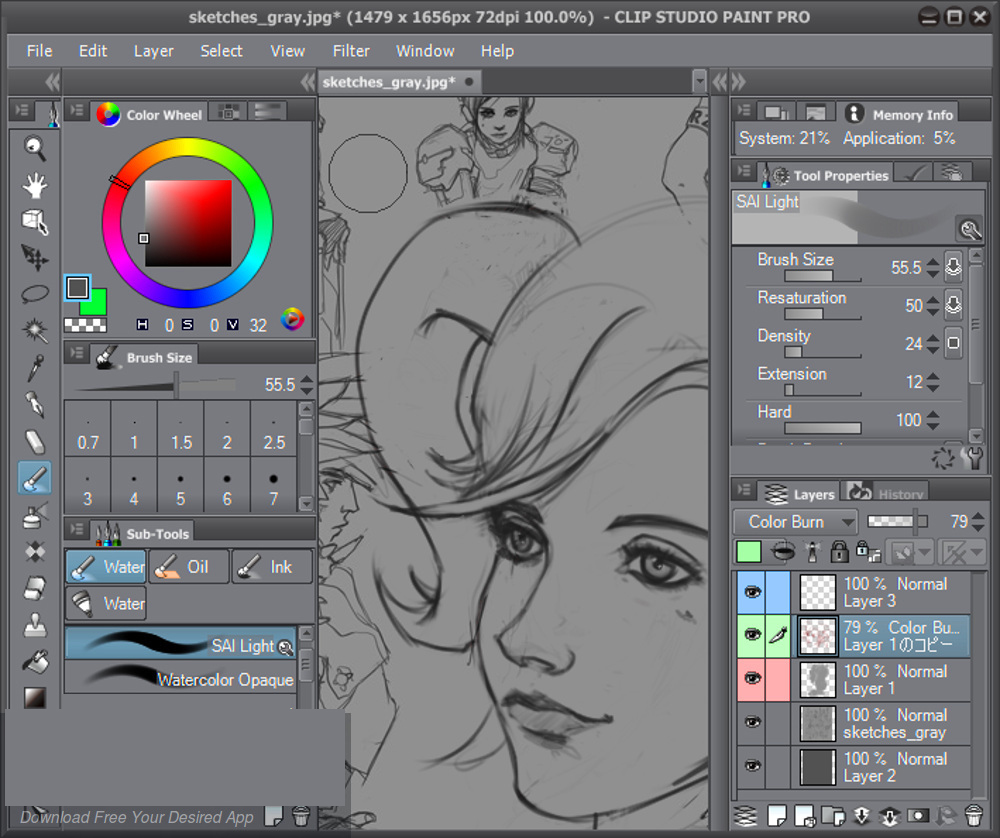Open sub tool detail wrench in Tool Properties
Image resolution: width=1000 pixels, height=838 pixels.
point(974,458)
